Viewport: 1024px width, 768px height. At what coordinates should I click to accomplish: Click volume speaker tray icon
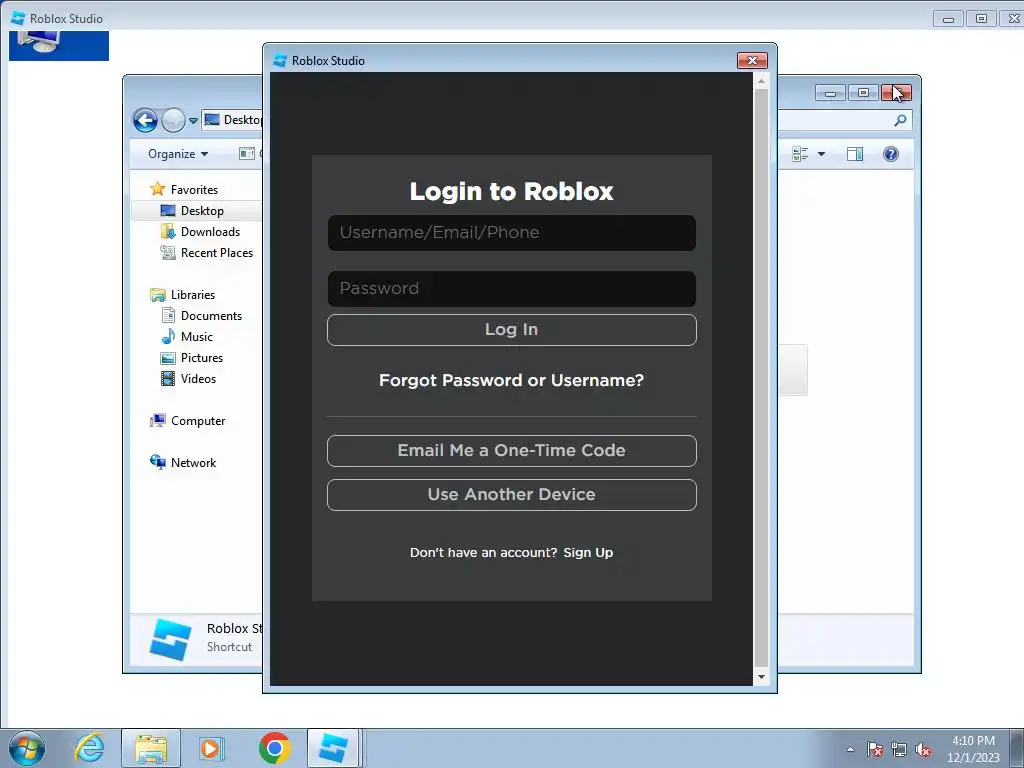pos(923,750)
